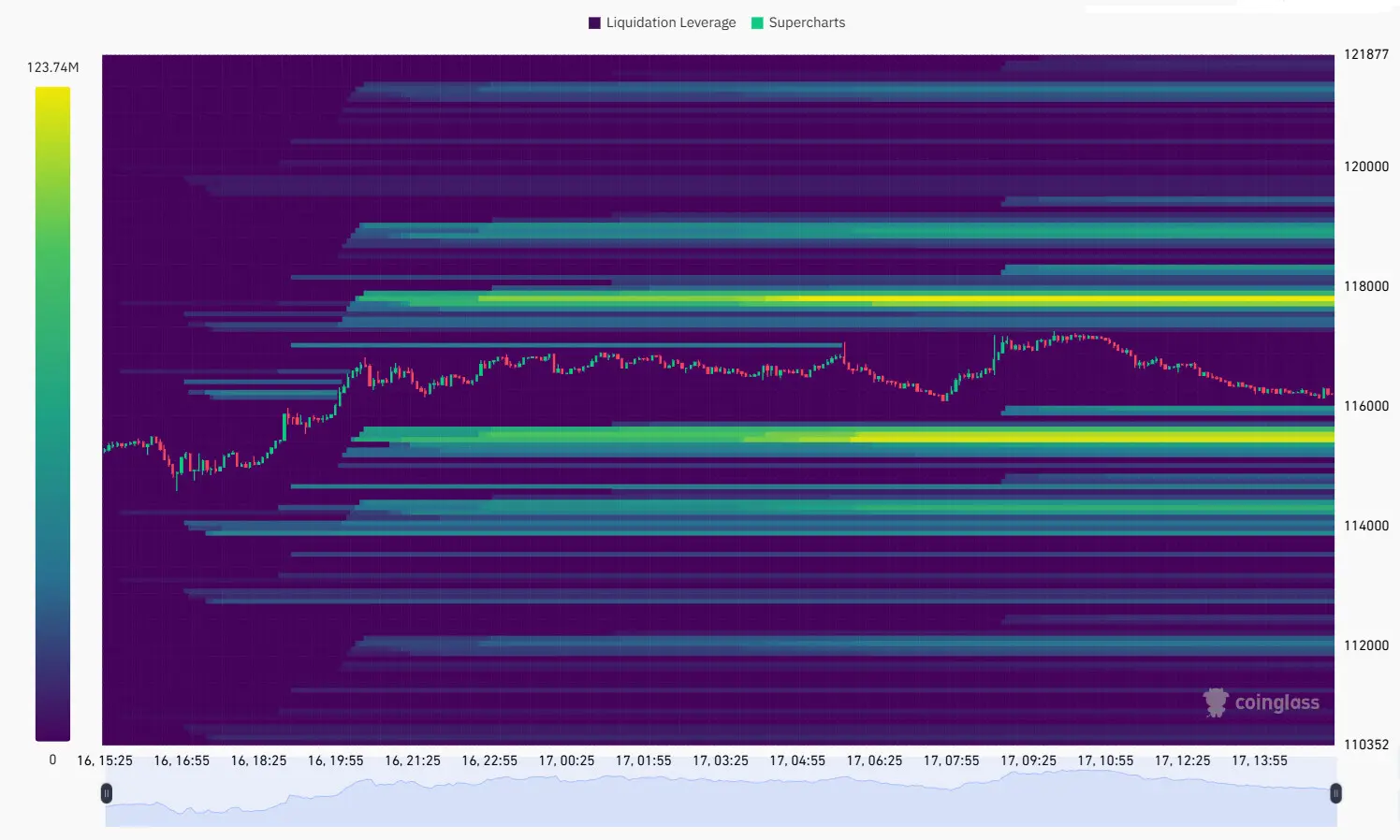Viewport: 1400px width, 840px height.
Task: Grab the right time-range slider handle
Action: (x=1335, y=793)
